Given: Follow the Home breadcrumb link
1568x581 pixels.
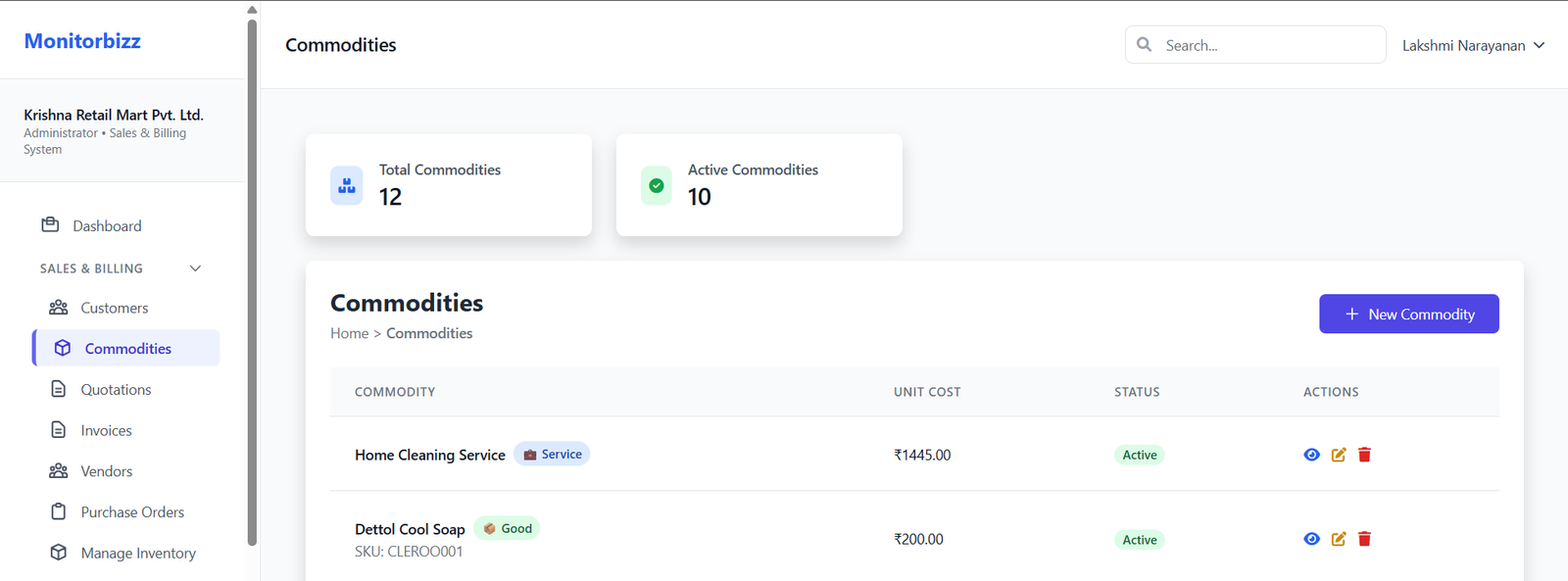Looking at the screenshot, I should [349, 333].
